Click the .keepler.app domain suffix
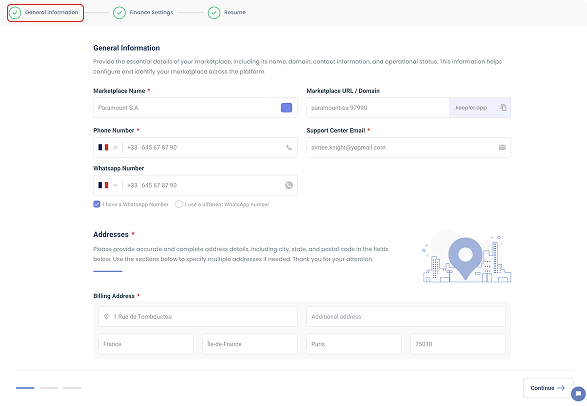Image resolution: width=587 pixels, height=406 pixels. [471, 108]
